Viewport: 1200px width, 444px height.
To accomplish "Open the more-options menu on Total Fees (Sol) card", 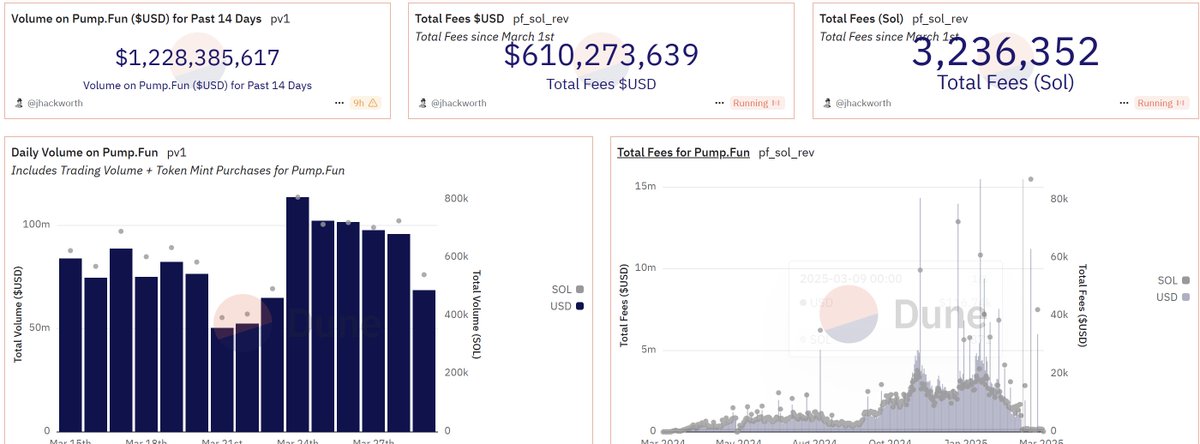I will (1124, 103).
